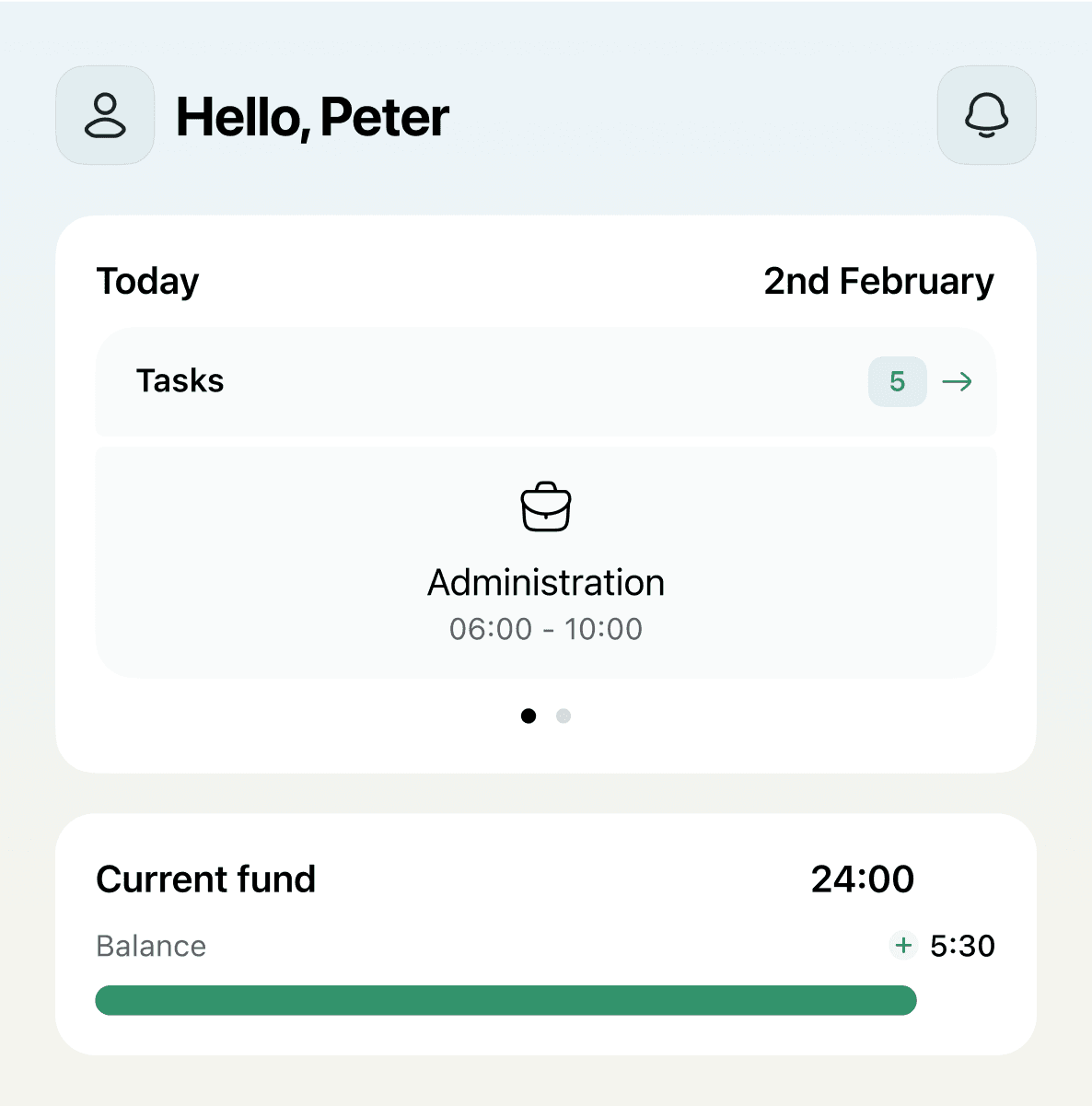Viewport: 1092px width, 1106px height.
Task: Switch to the second grey carousel dot
Action: coord(563,716)
